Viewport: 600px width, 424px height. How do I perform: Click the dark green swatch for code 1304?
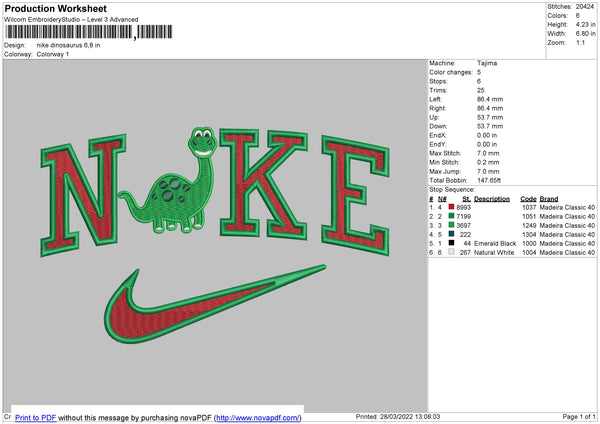point(452,234)
